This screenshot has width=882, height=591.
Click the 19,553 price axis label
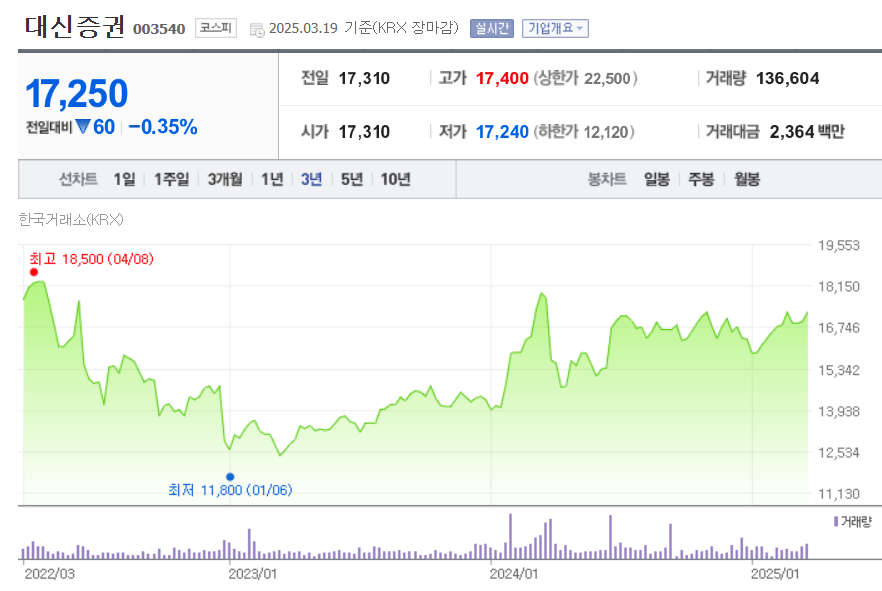pos(839,245)
